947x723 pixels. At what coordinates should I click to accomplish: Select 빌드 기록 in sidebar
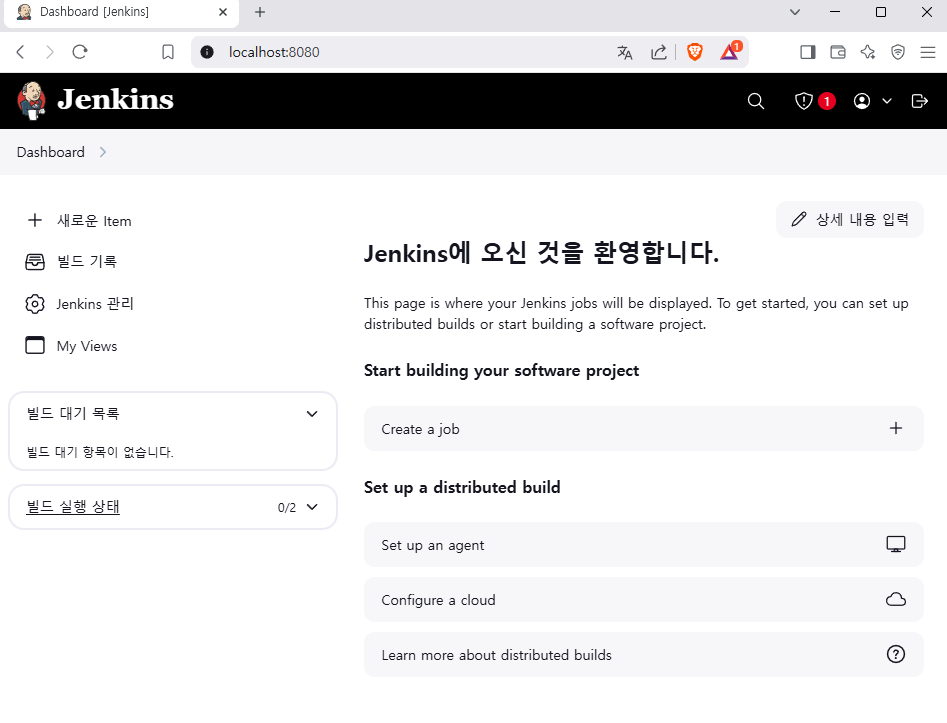[86, 262]
